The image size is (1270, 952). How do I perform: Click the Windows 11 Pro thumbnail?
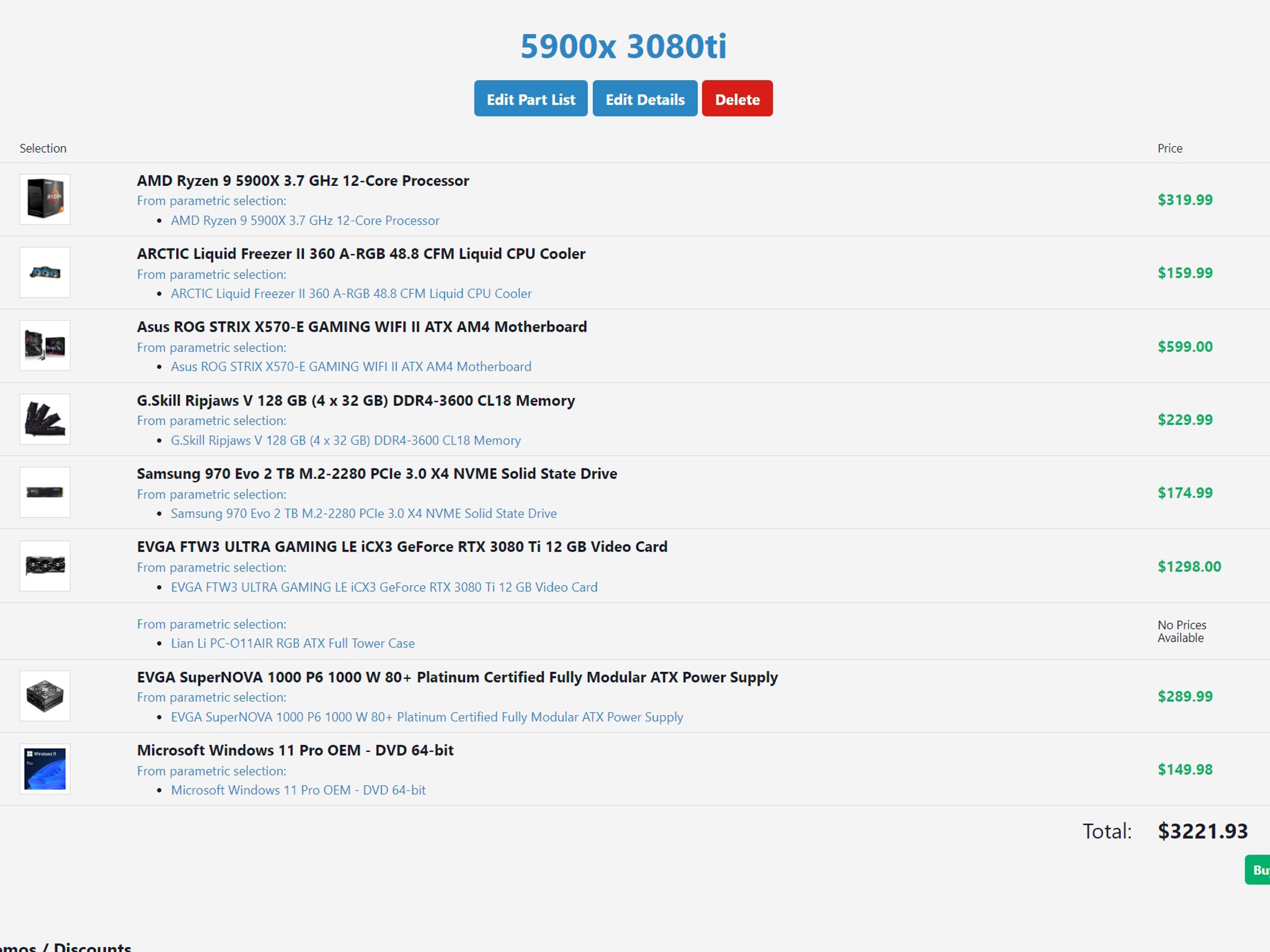click(x=45, y=769)
